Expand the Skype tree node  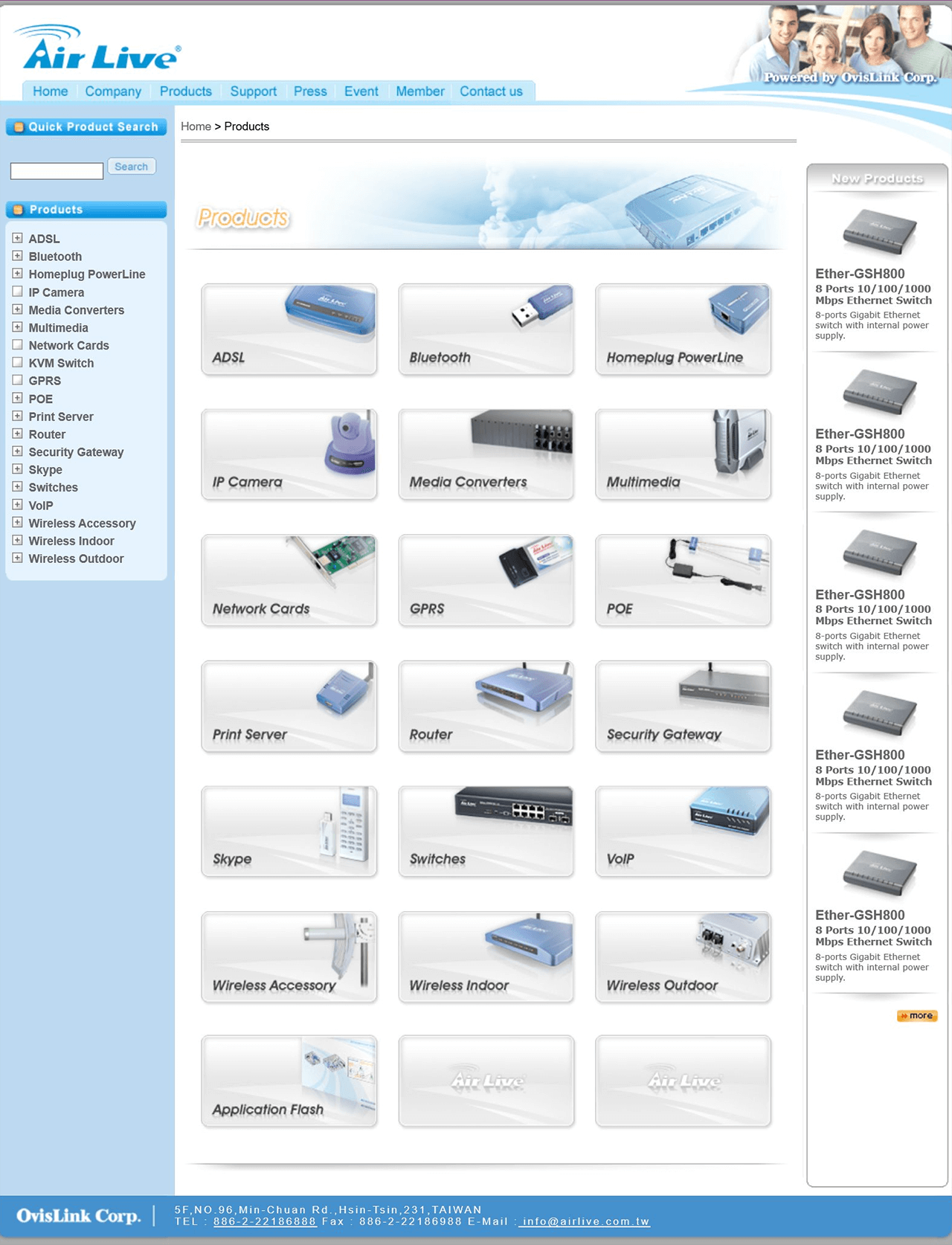[17, 469]
